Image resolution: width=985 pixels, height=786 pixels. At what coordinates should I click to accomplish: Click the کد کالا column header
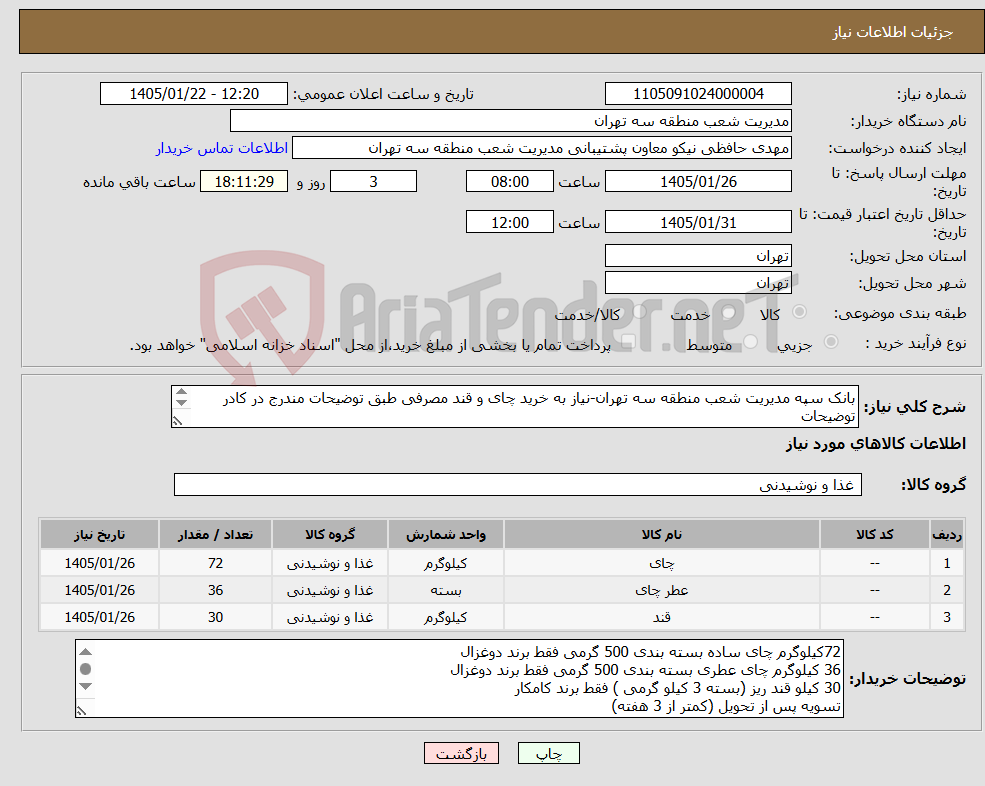(874, 535)
